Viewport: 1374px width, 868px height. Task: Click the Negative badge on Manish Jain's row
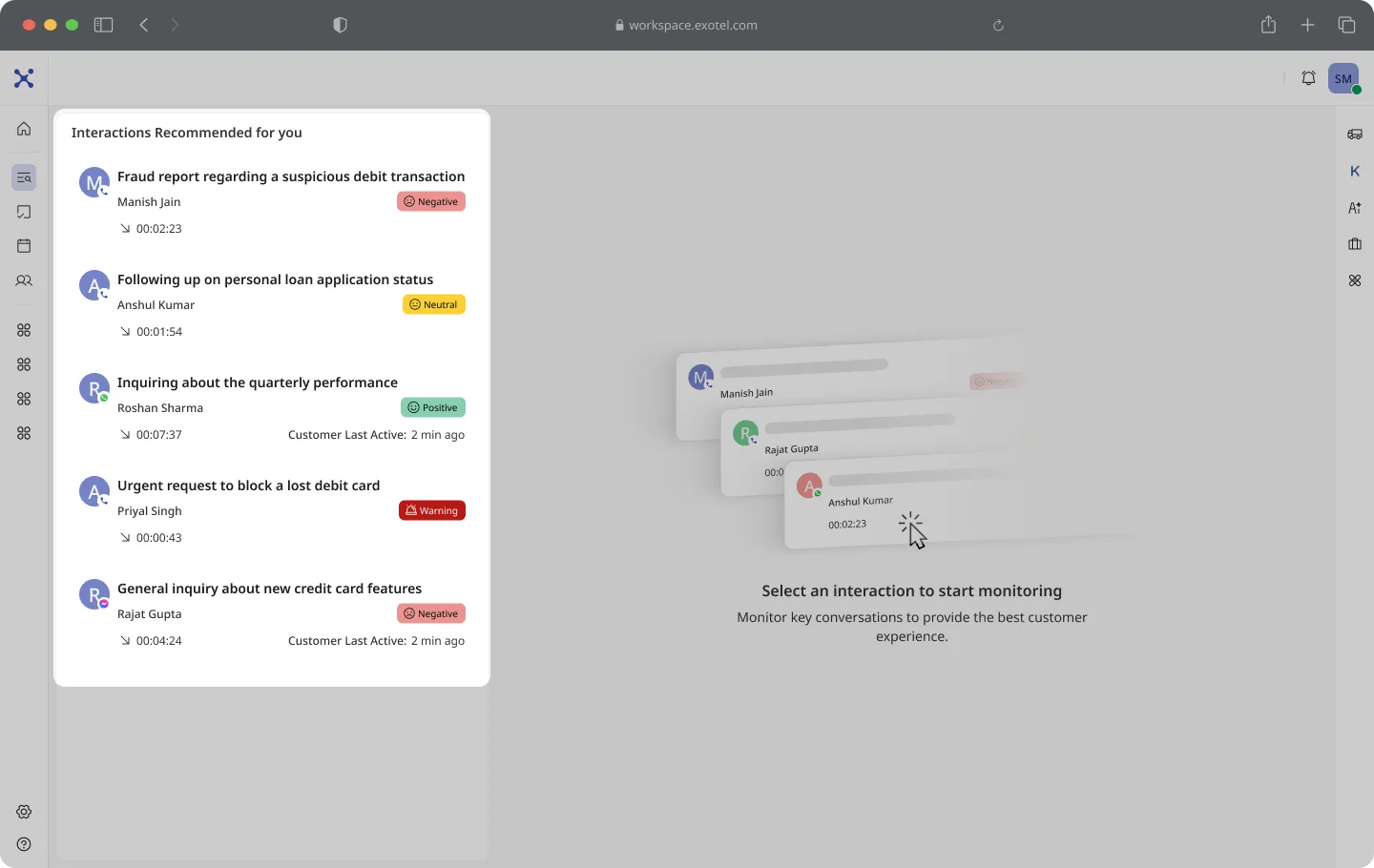pyautogui.click(x=431, y=201)
